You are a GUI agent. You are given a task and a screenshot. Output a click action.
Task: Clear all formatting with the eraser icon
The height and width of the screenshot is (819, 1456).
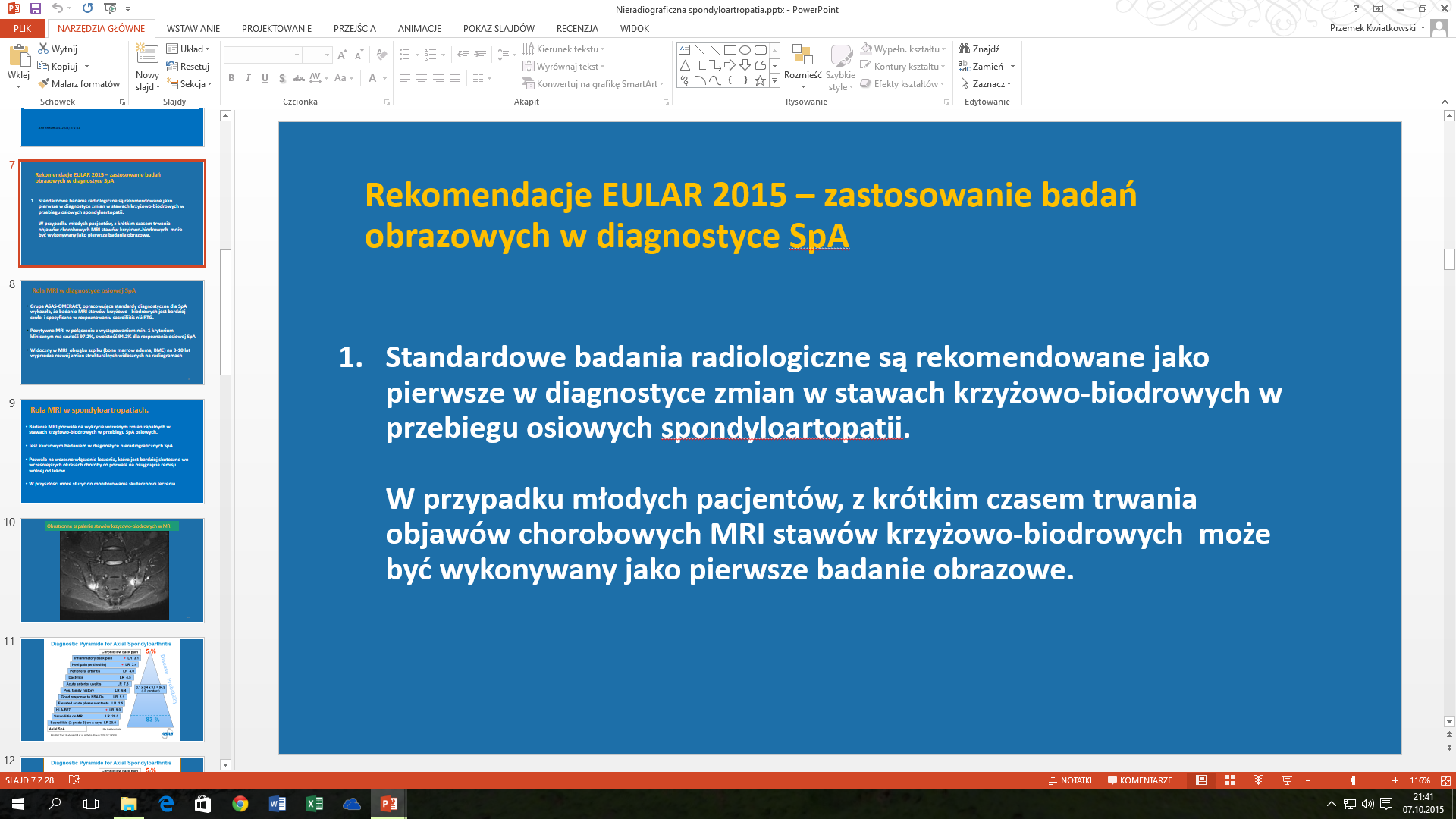(381, 55)
